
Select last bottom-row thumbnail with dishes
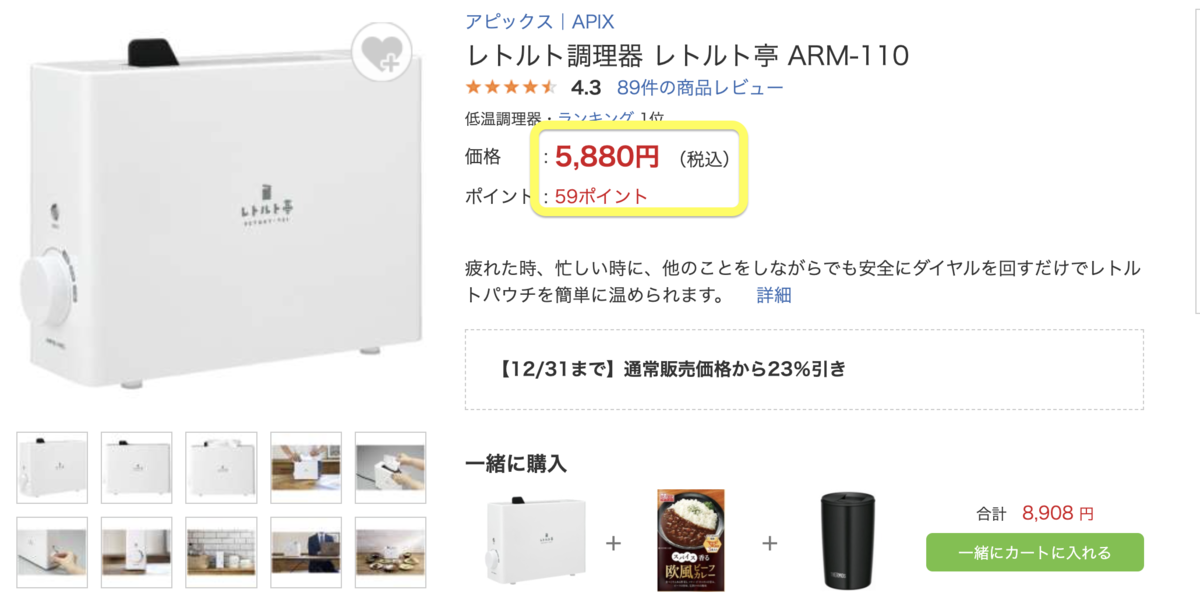click(391, 552)
